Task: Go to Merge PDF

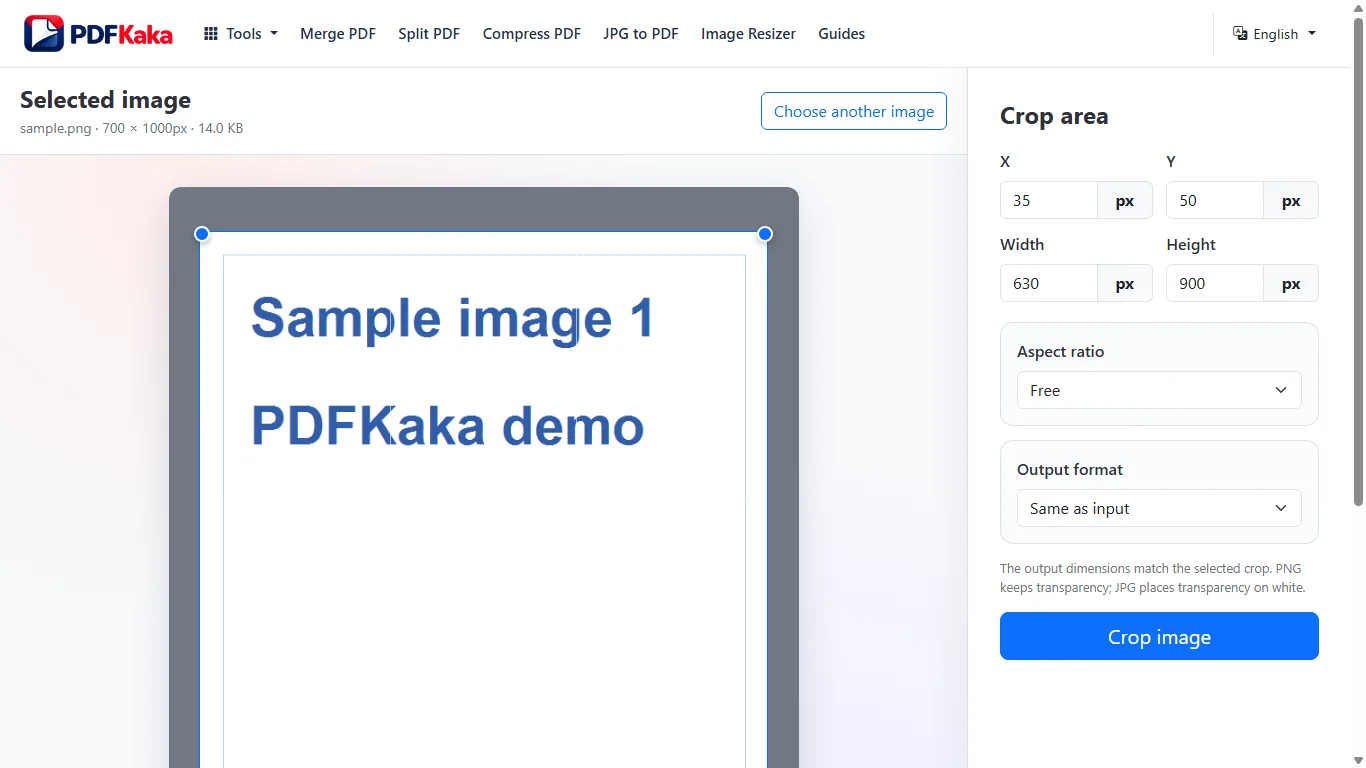Action: [x=338, y=34]
